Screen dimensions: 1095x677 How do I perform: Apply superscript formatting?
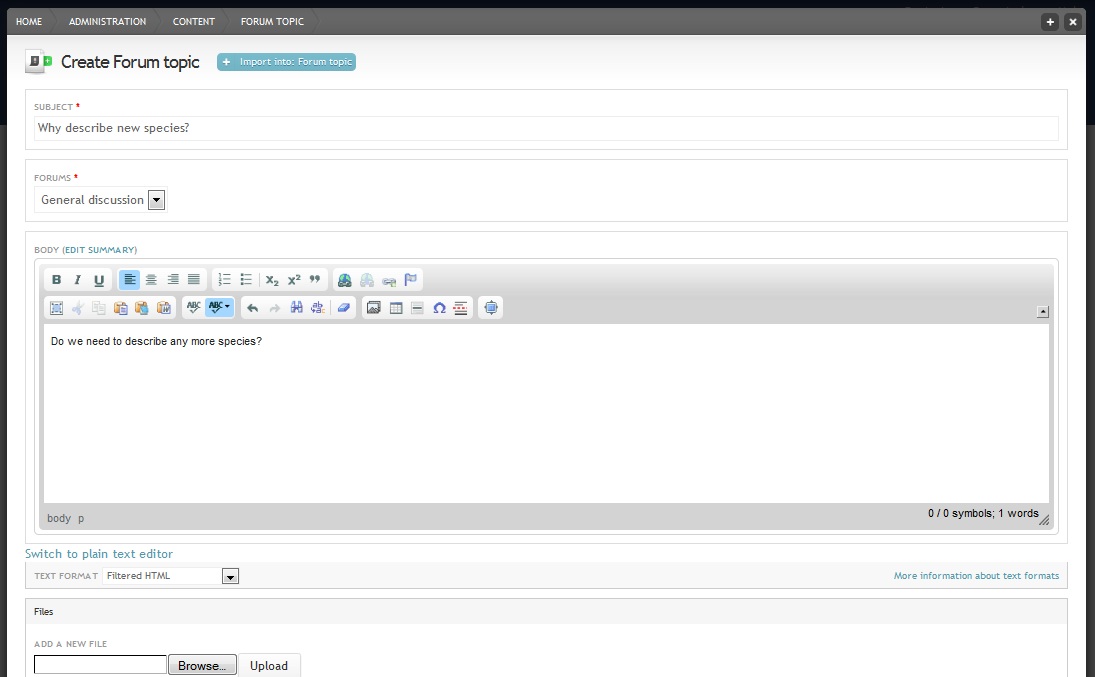pyautogui.click(x=294, y=279)
